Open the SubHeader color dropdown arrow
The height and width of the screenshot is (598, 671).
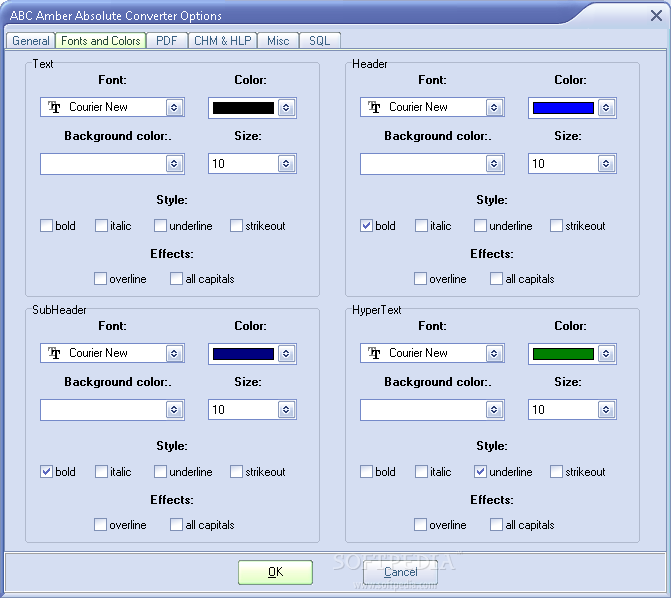point(286,354)
